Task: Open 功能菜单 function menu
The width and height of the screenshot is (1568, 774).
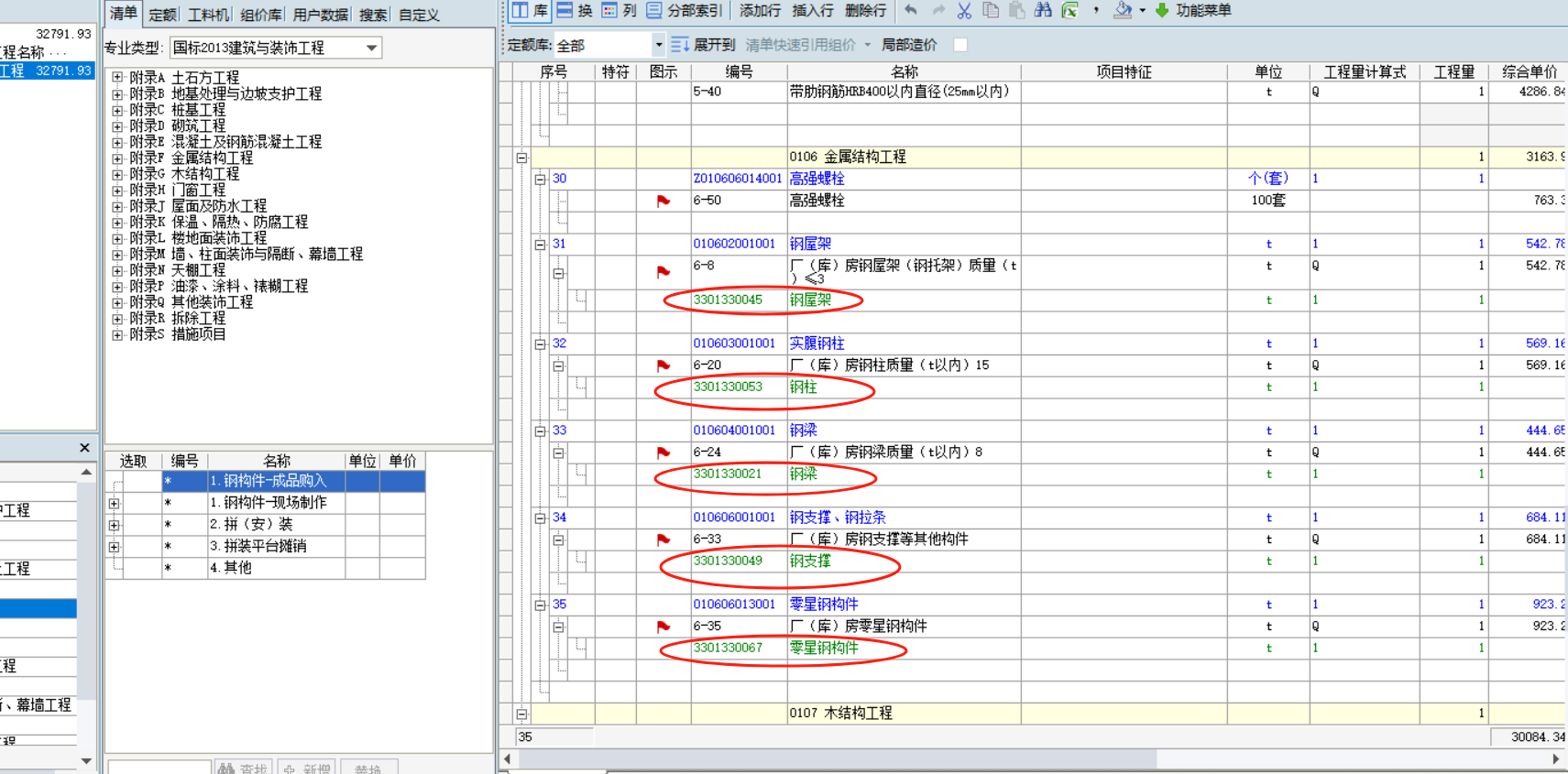Action: pos(1193,11)
